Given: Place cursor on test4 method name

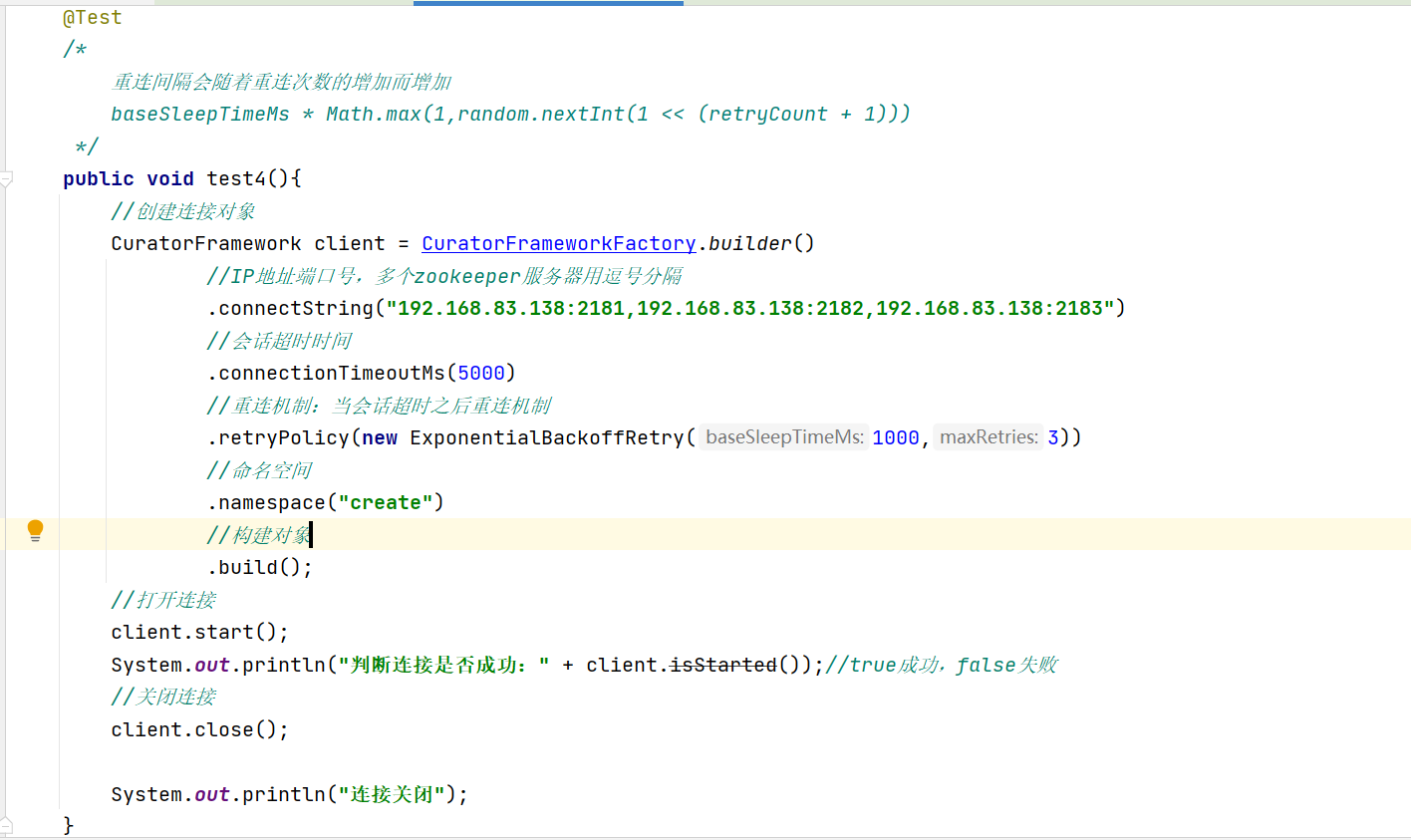Looking at the screenshot, I should [236, 178].
